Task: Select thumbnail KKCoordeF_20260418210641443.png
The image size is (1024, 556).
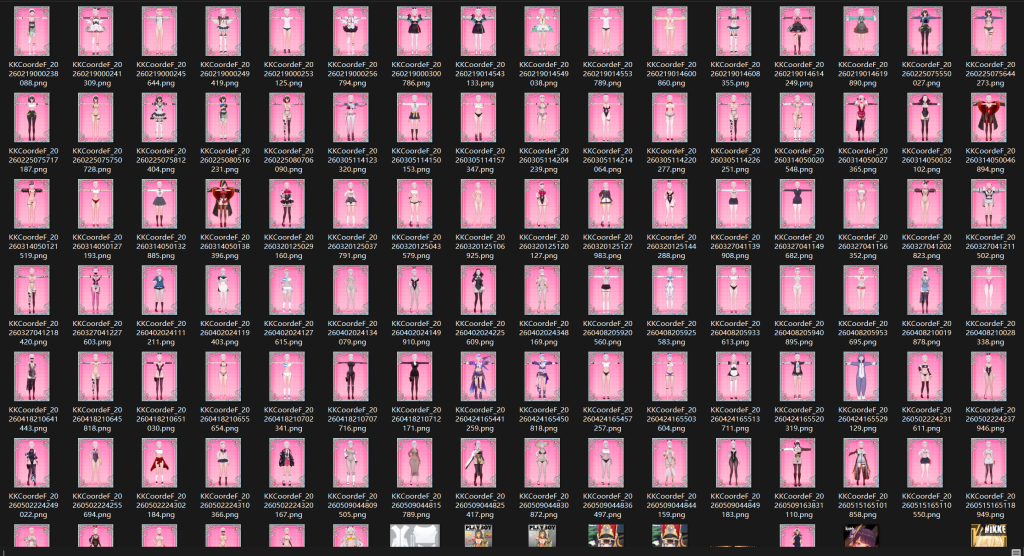Action: pyautogui.click(x=32, y=376)
